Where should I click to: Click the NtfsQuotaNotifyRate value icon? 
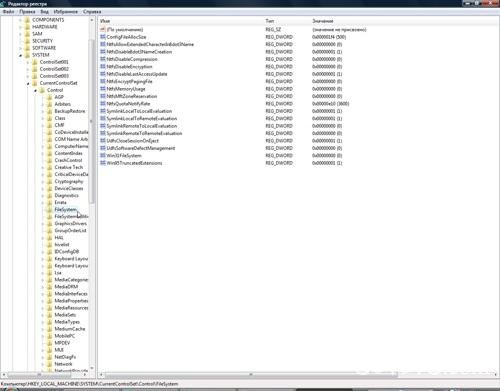(x=103, y=104)
